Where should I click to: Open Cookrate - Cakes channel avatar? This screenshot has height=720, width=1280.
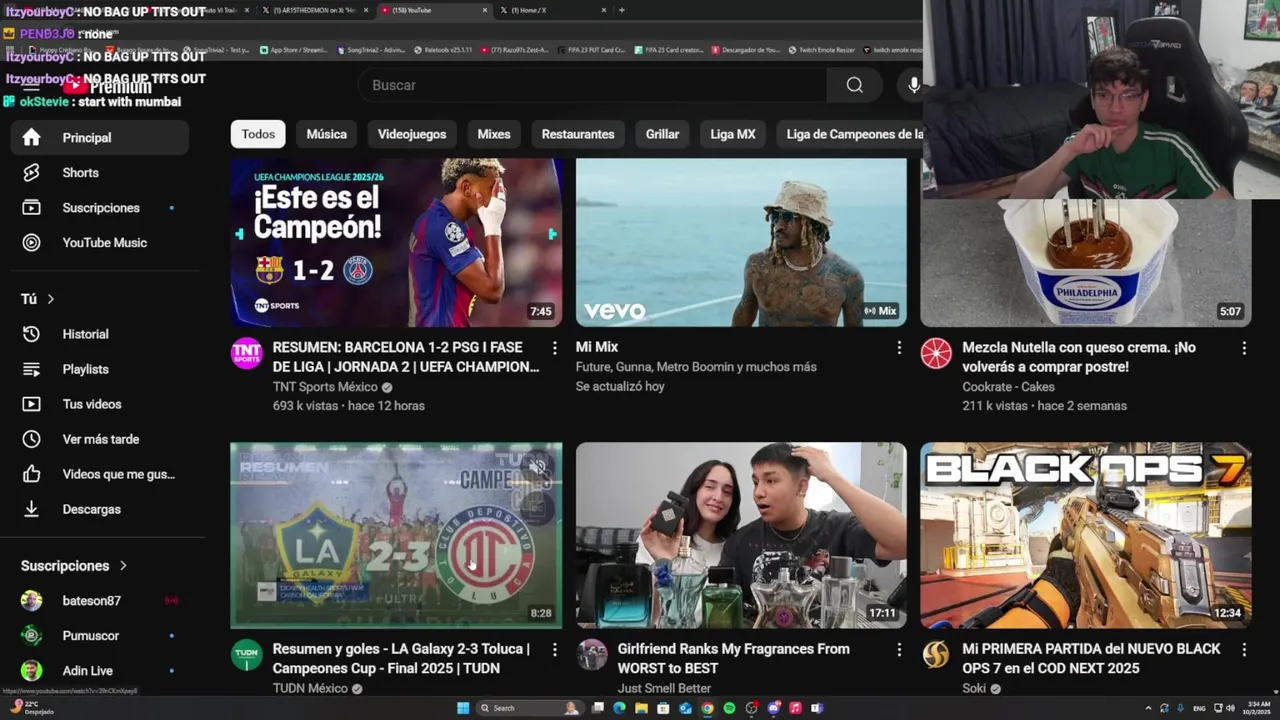click(x=936, y=353)
